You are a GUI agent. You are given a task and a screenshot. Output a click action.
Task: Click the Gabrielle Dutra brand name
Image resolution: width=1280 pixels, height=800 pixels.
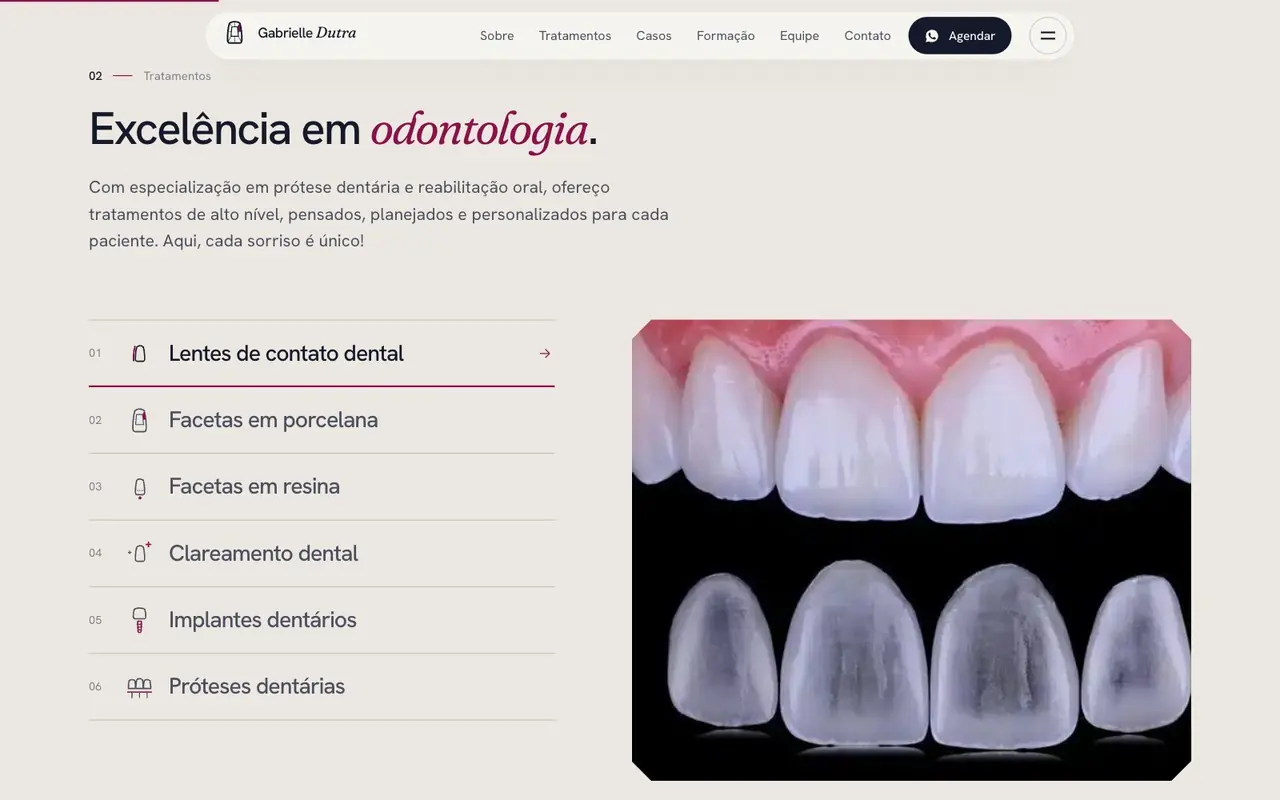click(x=307, y=33)
